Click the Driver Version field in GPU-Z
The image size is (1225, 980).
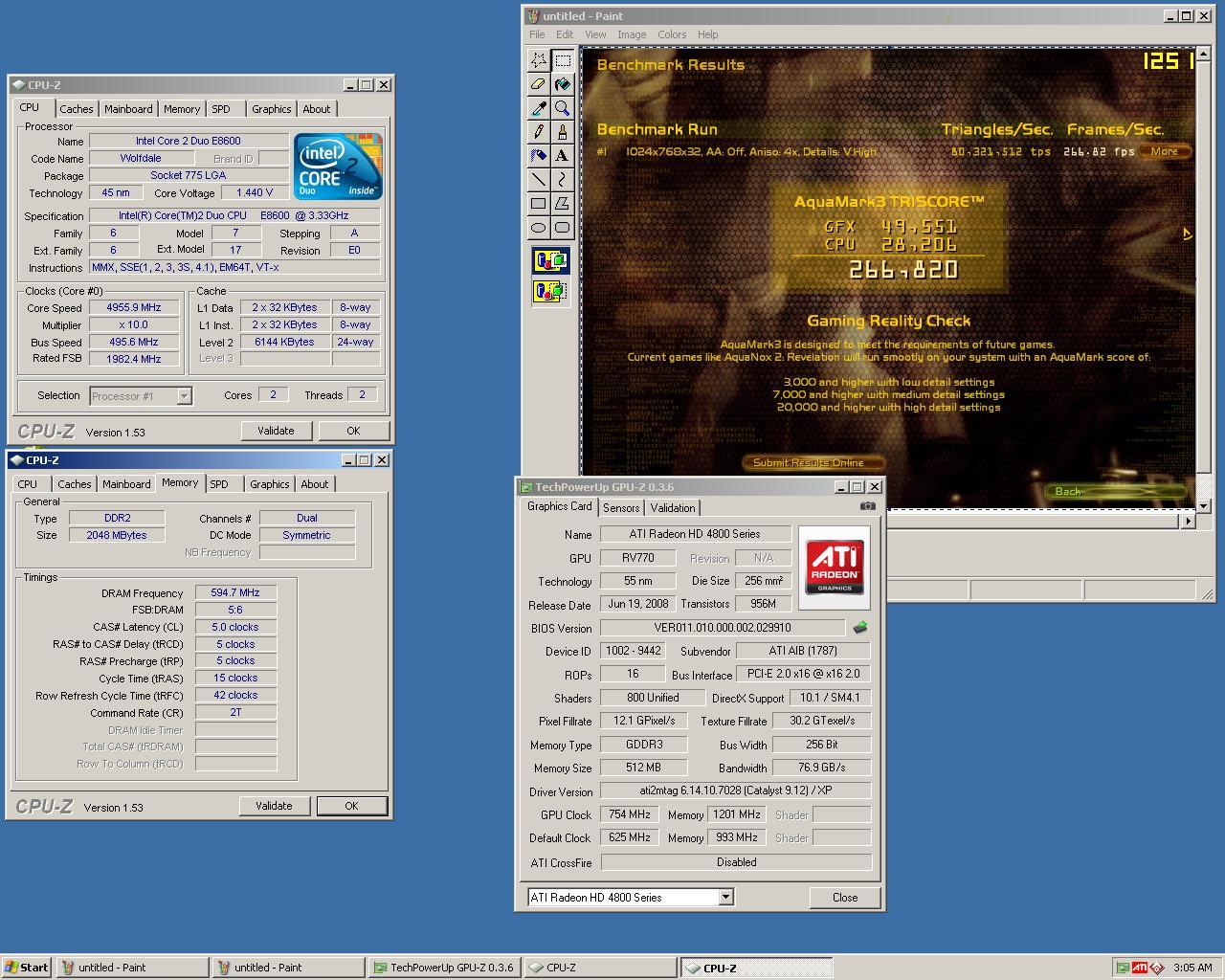tap(735, 791)
